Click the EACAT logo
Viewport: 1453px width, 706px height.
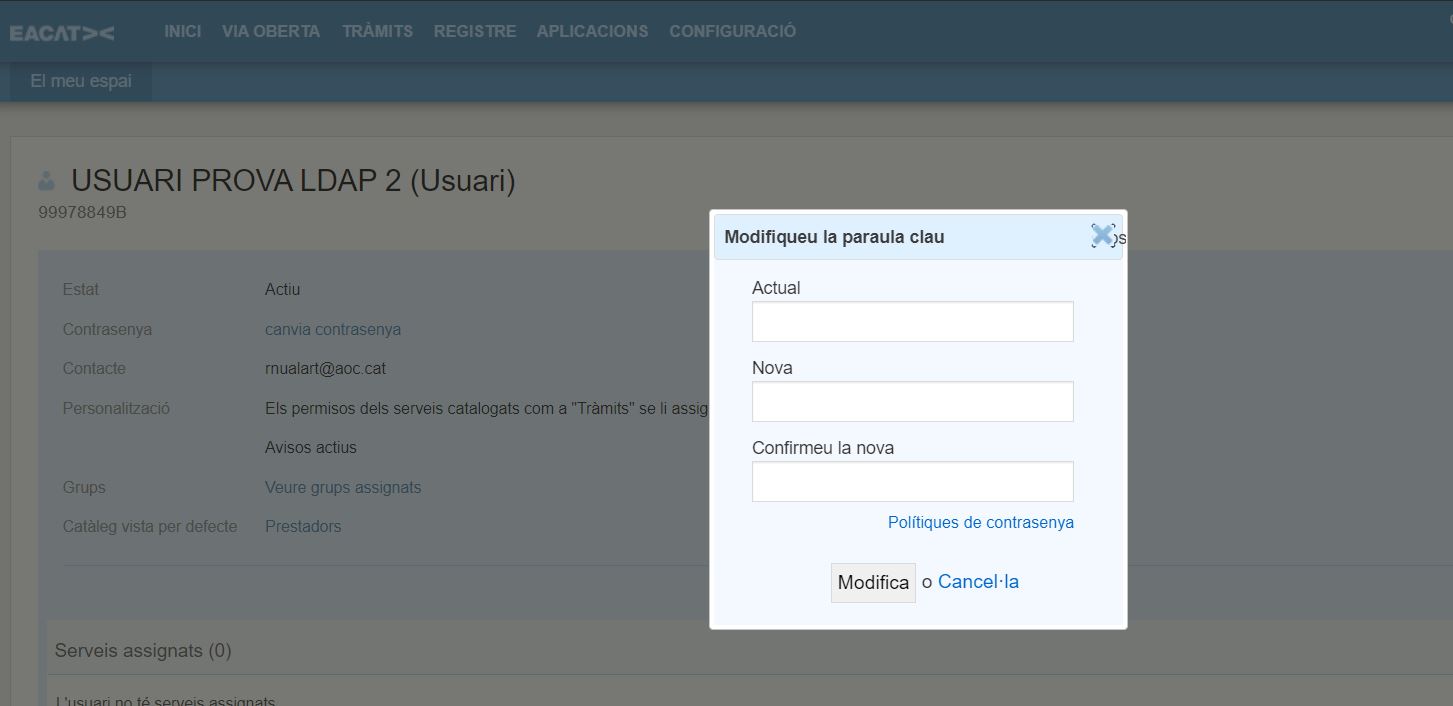point(62,33)
